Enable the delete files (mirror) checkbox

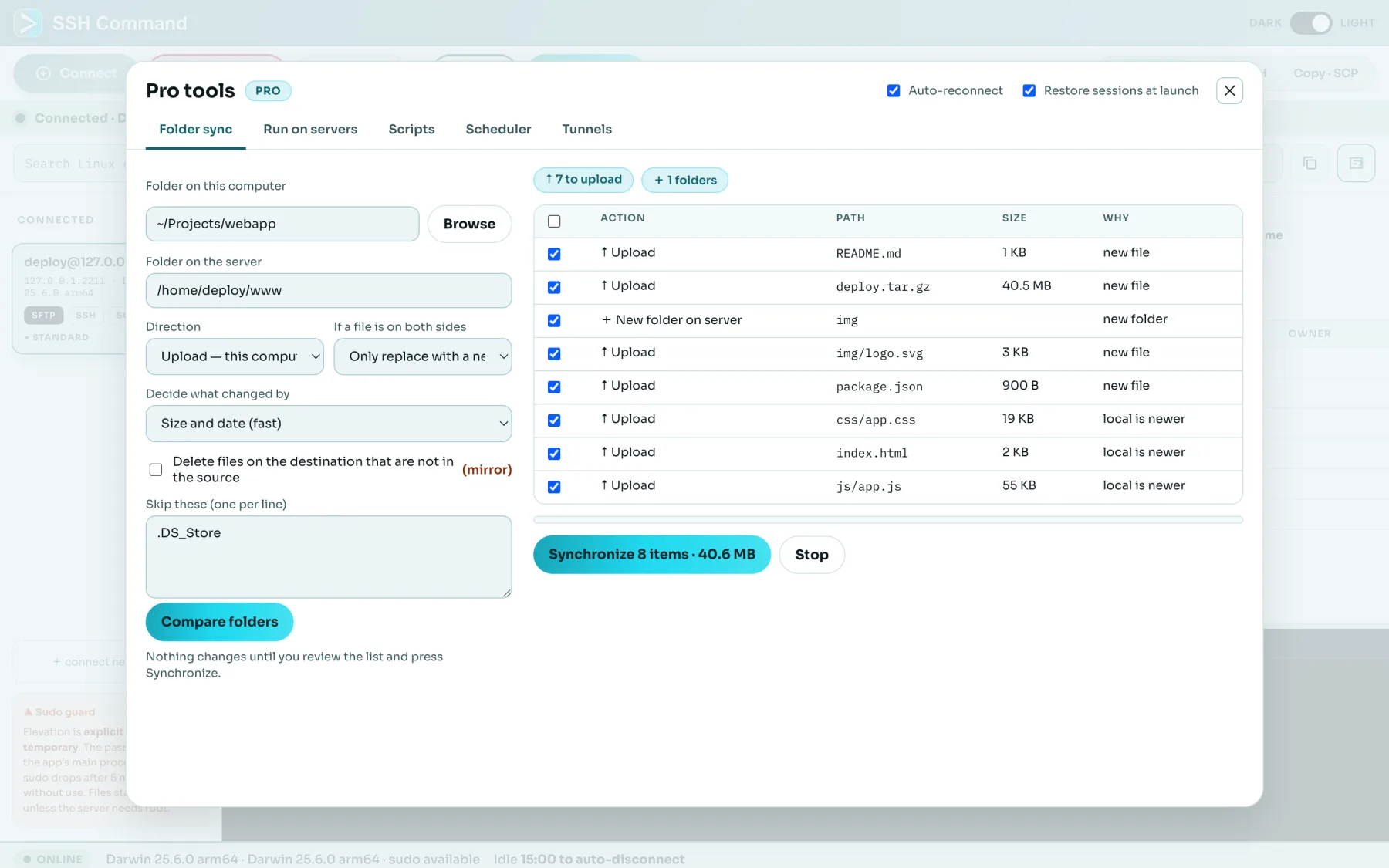pyautogui.click(x=156, y=469)
